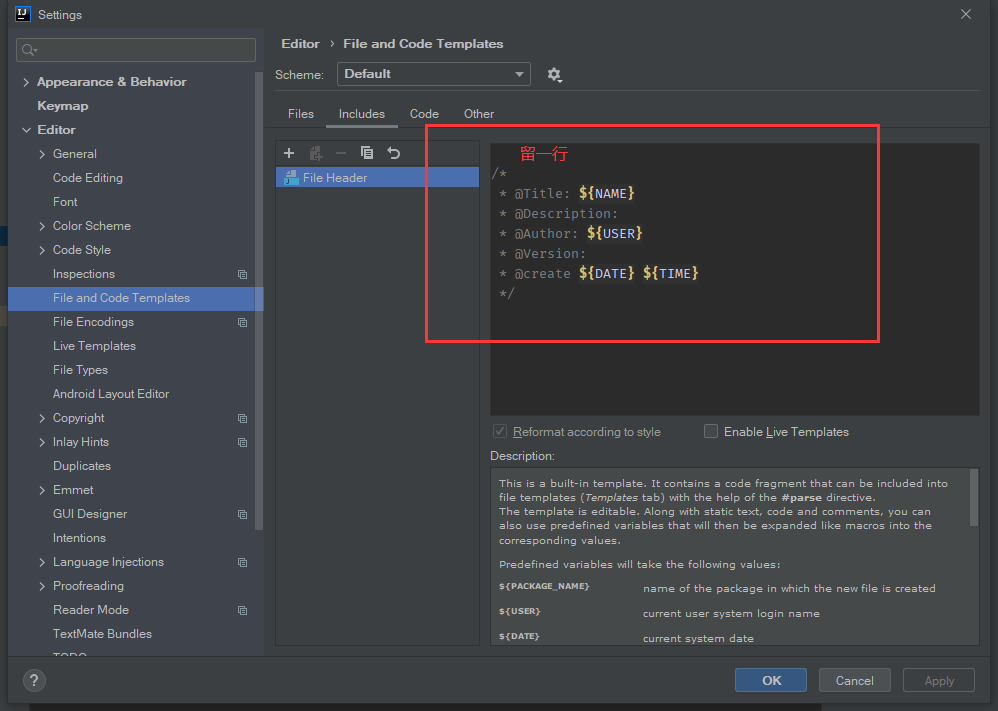Screen dimensions: 998x711
Task: Click the project-level icon beside GUI Designer
Action: point(242,514)
